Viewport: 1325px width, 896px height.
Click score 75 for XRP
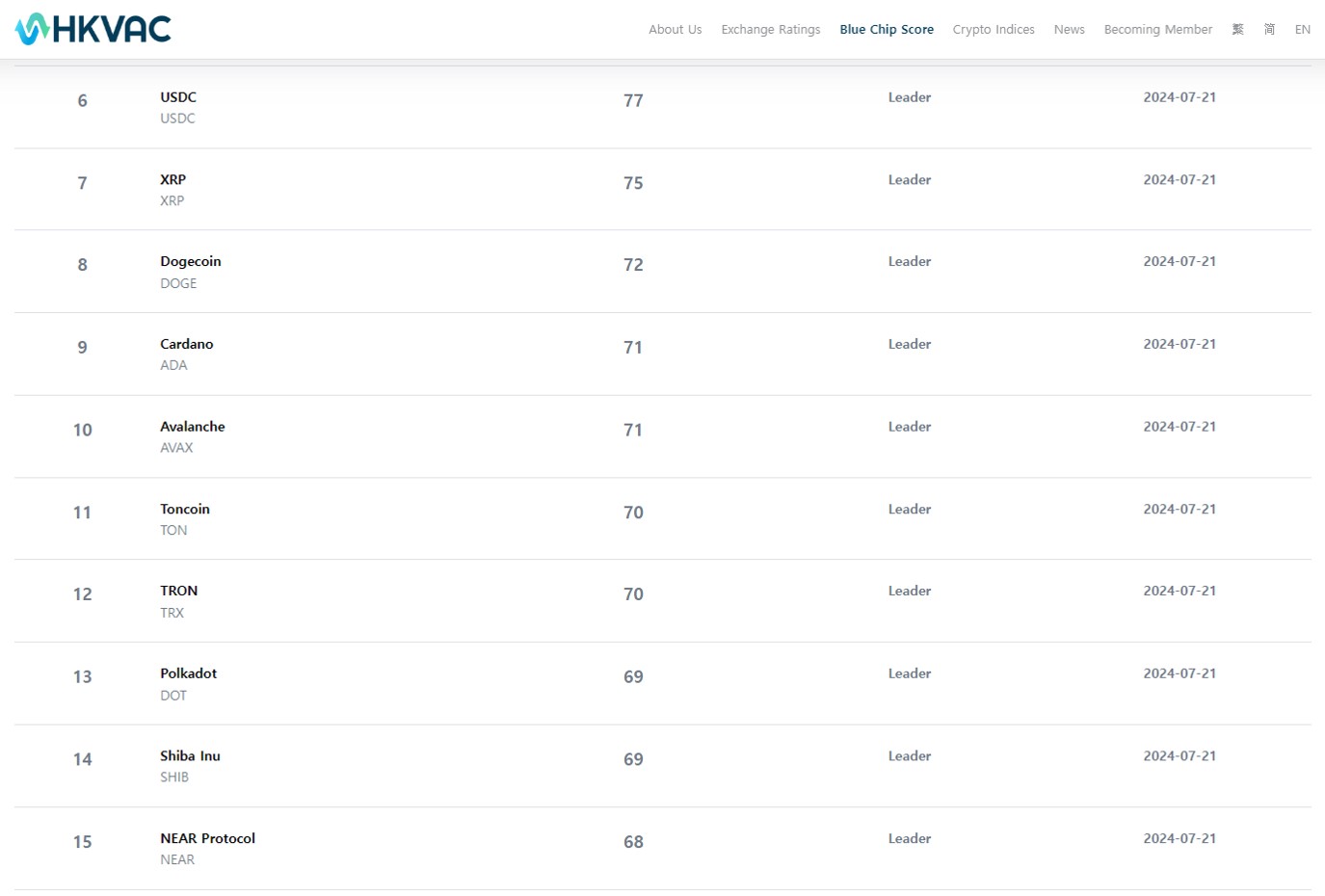(633, 183)
